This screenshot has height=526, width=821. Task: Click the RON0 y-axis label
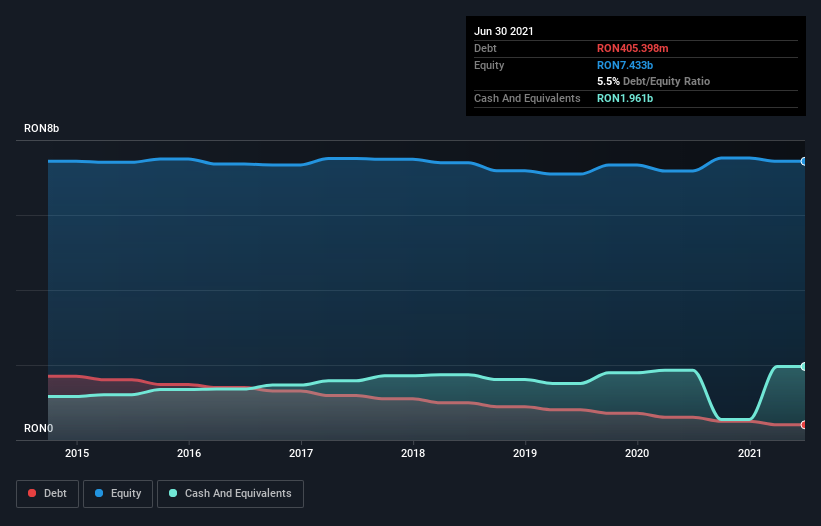click(38, 428)
